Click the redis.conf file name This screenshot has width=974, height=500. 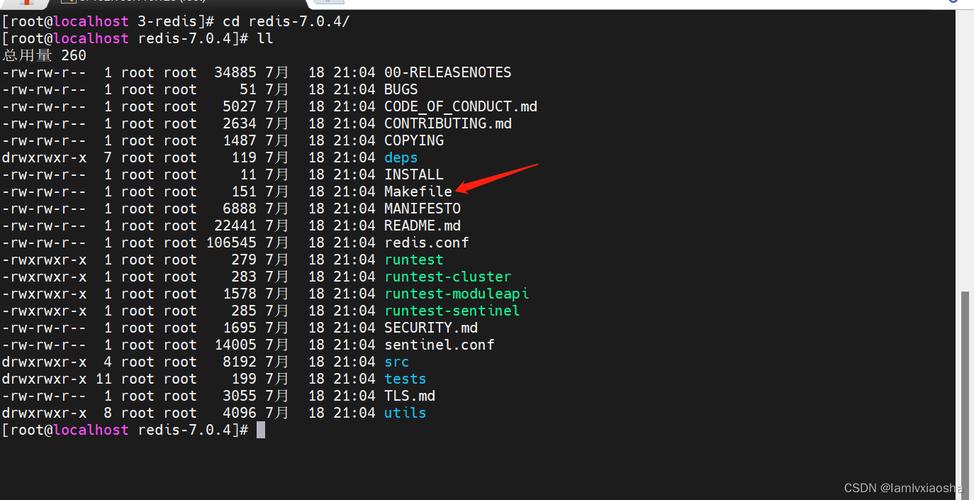click(426, 243)
